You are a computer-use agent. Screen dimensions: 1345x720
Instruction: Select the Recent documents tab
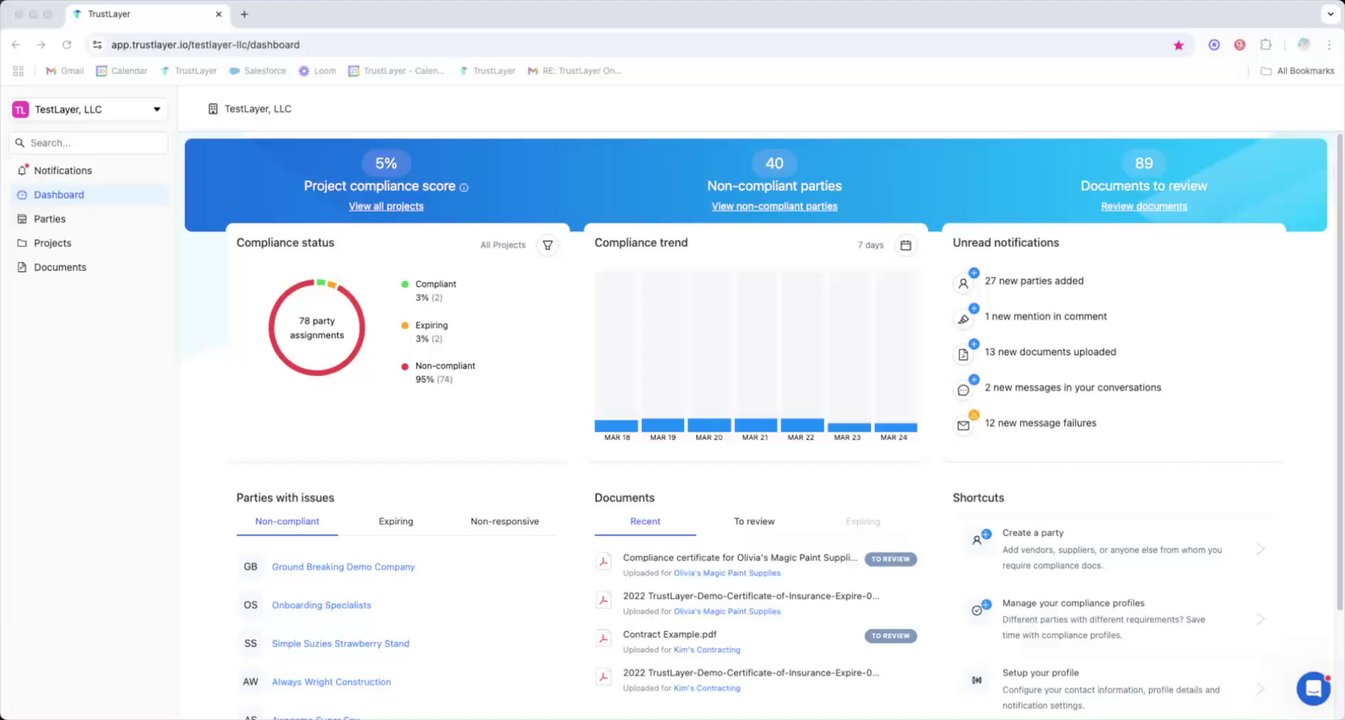coord(645,521)
